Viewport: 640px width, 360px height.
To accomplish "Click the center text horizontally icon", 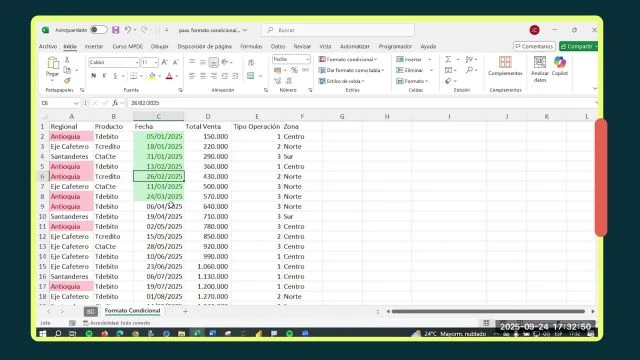I will coord(203,76).
